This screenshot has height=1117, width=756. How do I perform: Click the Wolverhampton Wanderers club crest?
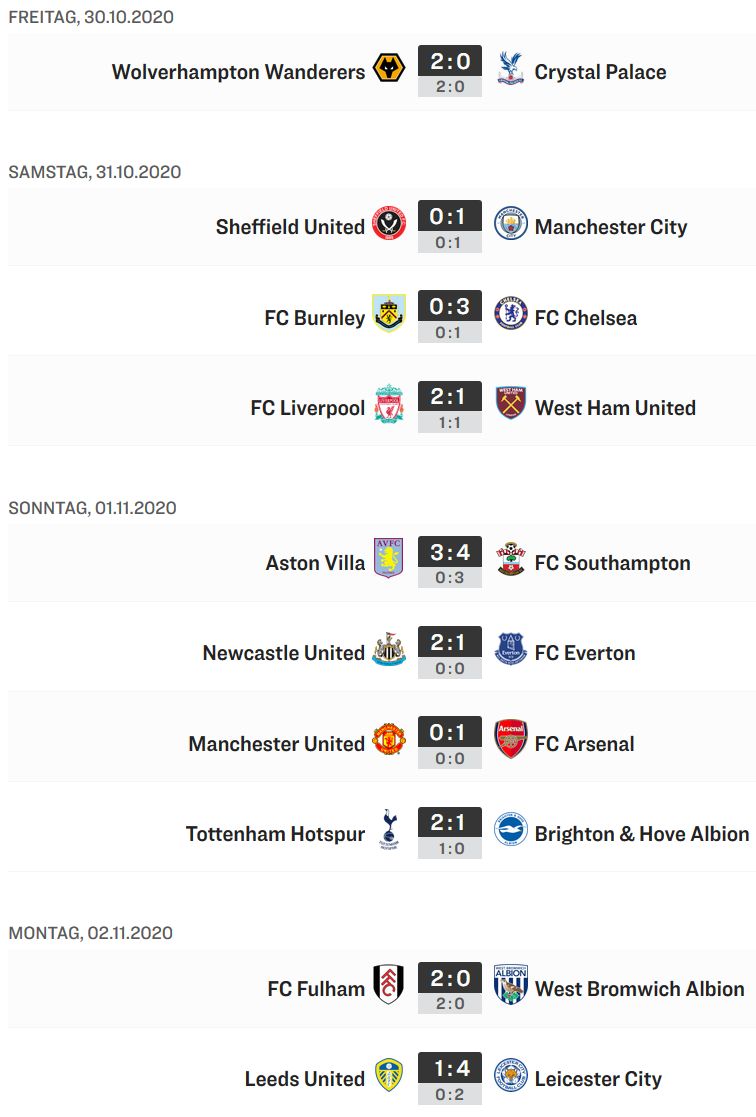point(389,71)
